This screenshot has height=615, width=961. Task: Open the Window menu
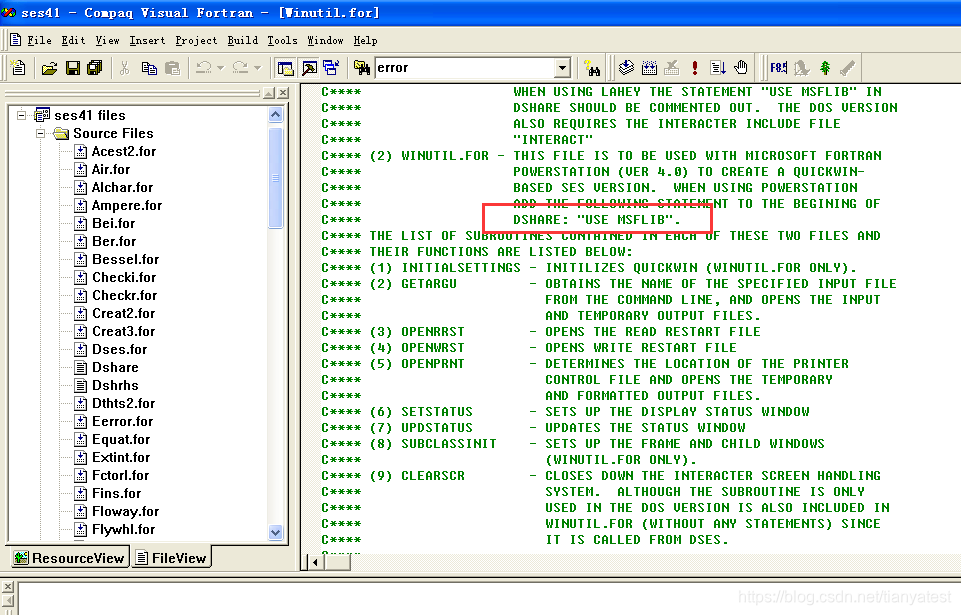(x=325, y=40)
